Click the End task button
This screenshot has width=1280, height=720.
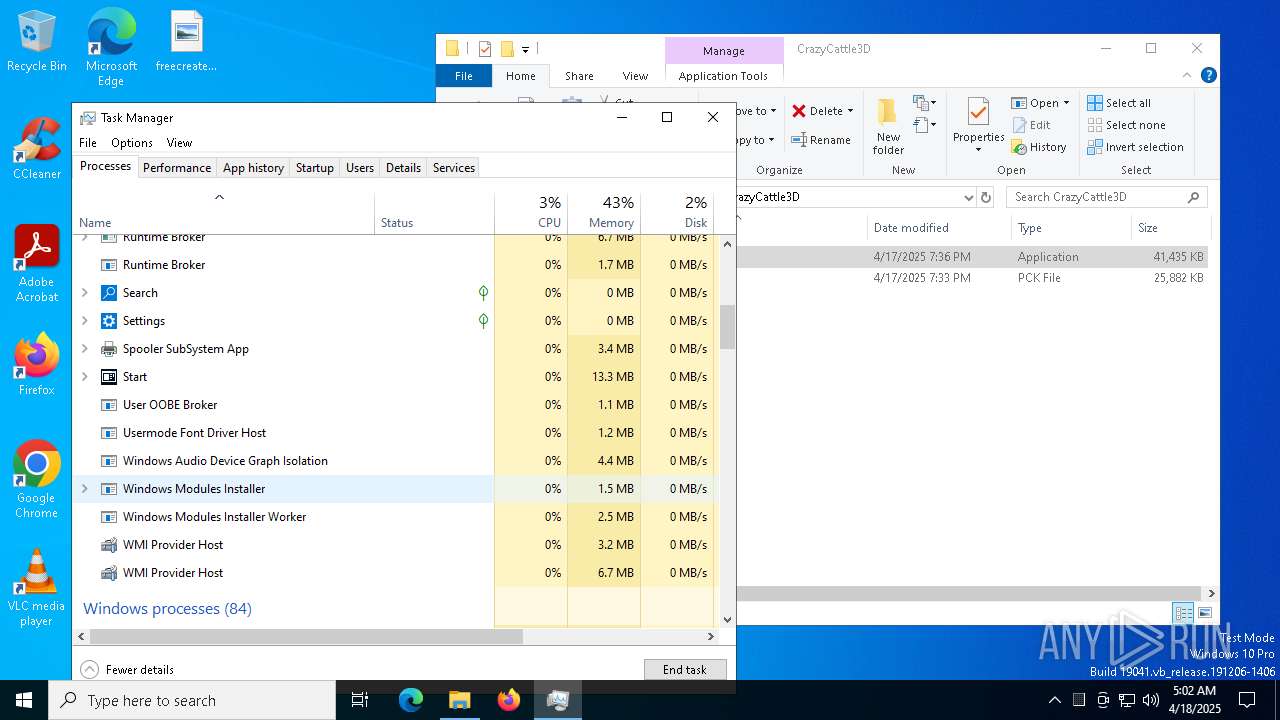685,670
